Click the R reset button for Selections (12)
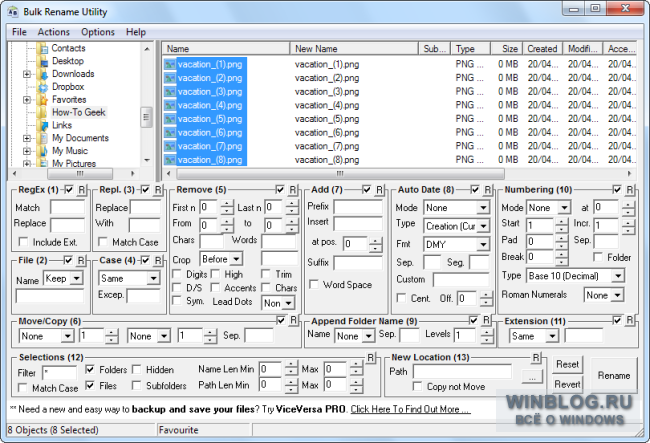Viewport: 650px width, 443px height. pos(371,357)
